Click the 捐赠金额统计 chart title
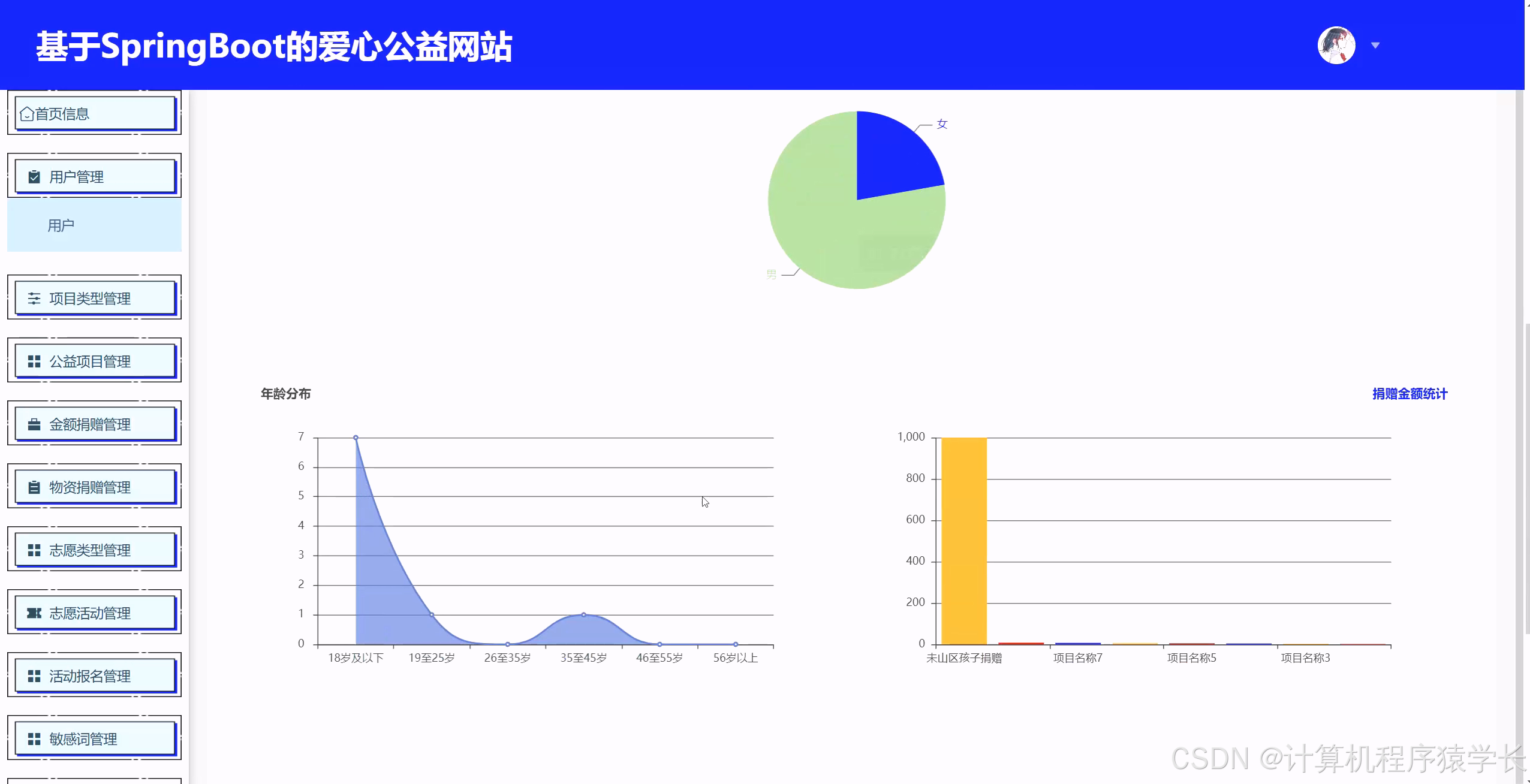Image resolution: width=1530 pixels, height=784 pixels. 1410,394
